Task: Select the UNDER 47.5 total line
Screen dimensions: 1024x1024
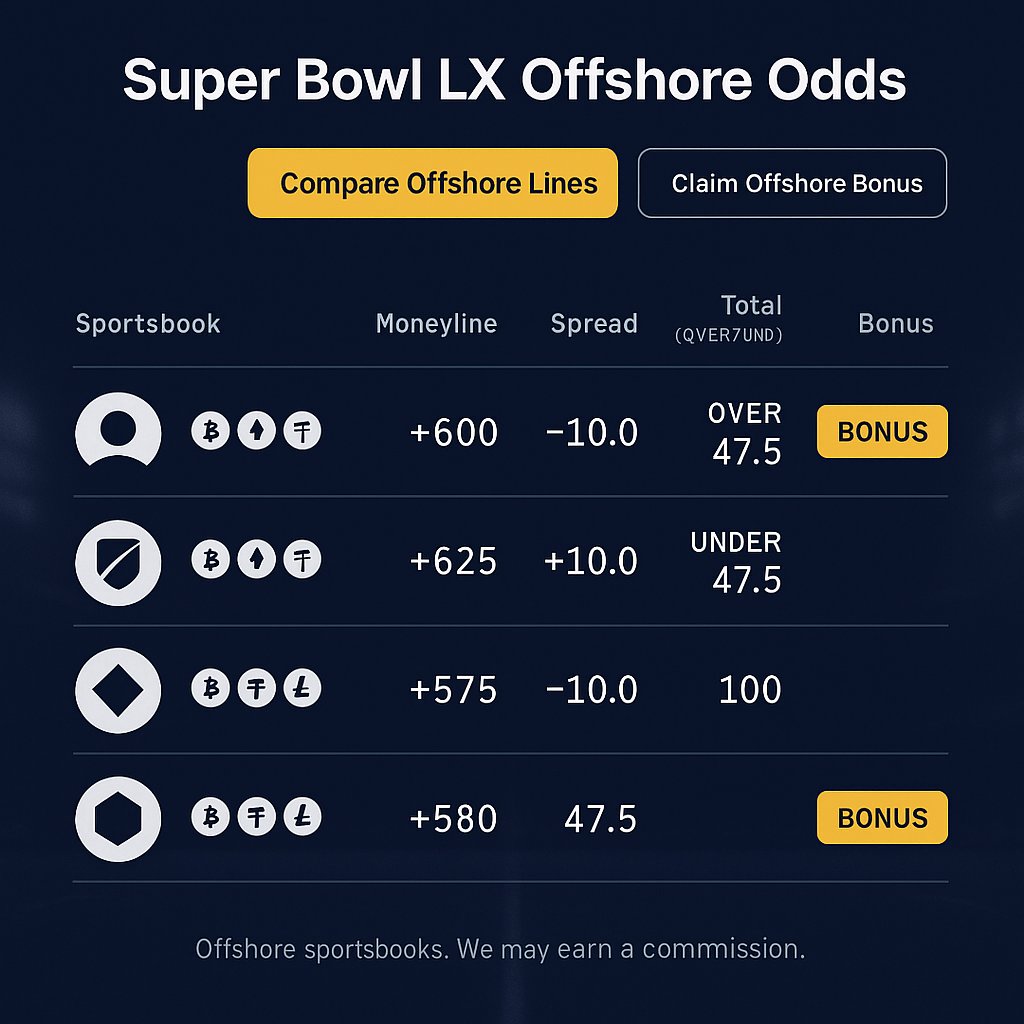Action: click(736, 561)
